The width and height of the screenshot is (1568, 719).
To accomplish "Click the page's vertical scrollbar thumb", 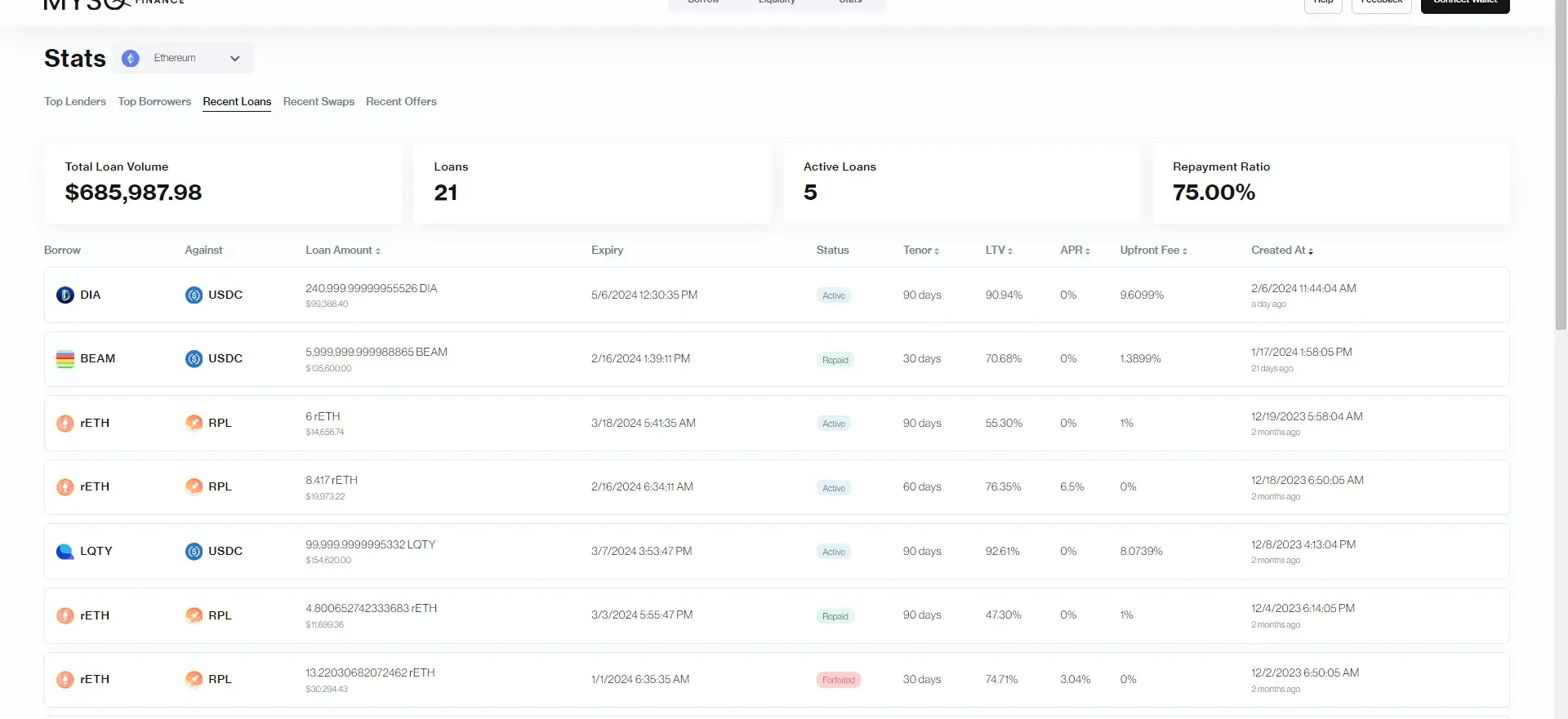I will click(x=1561, y=163).
